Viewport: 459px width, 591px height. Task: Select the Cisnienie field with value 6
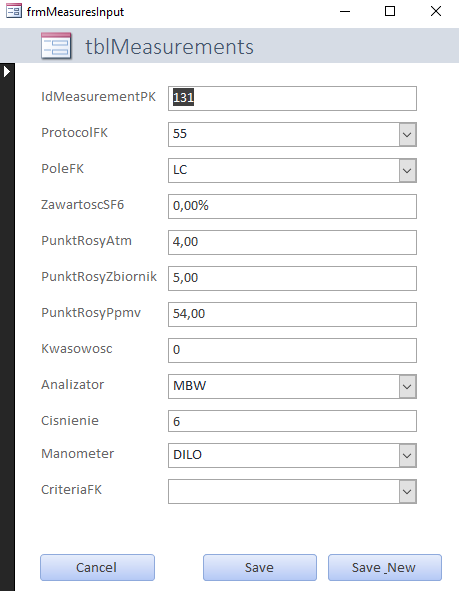[292, 421]
